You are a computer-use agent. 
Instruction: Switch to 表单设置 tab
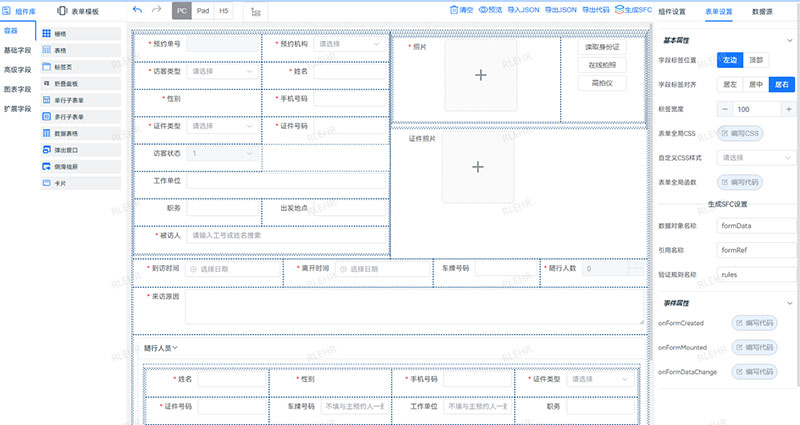(x=719, y=11)
